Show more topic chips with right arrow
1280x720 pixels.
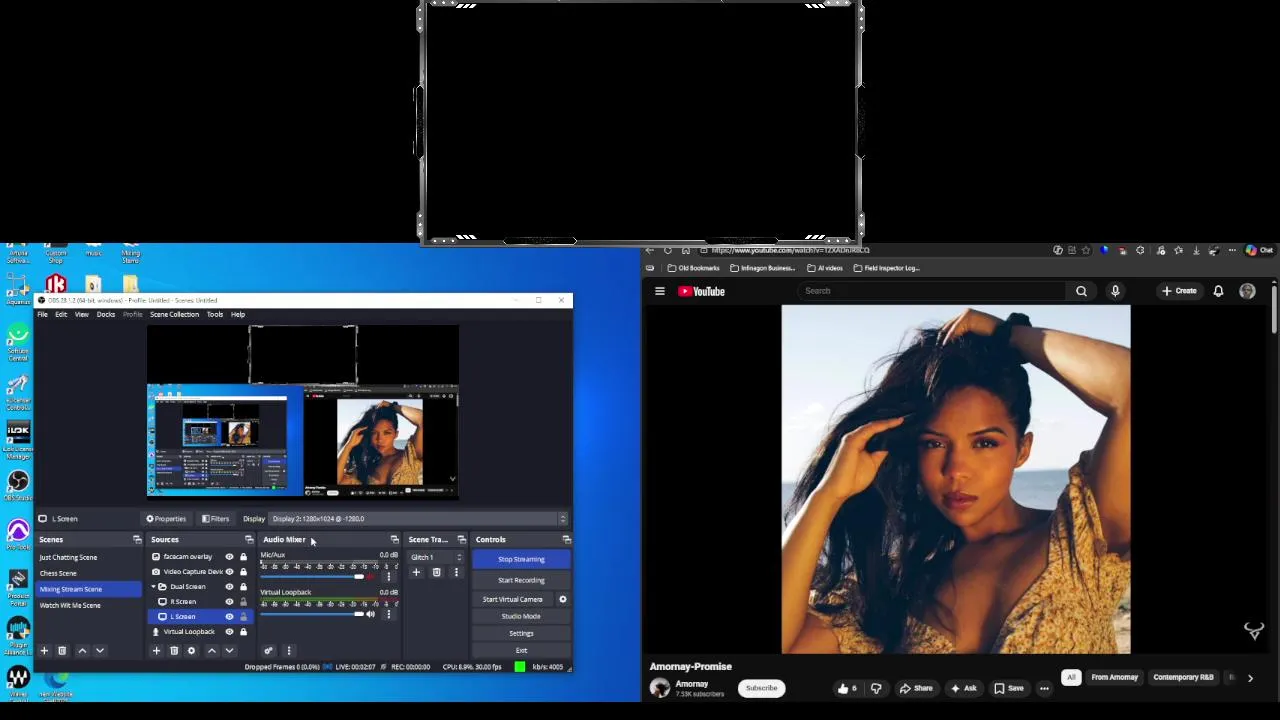click(x=1250, y=678)
